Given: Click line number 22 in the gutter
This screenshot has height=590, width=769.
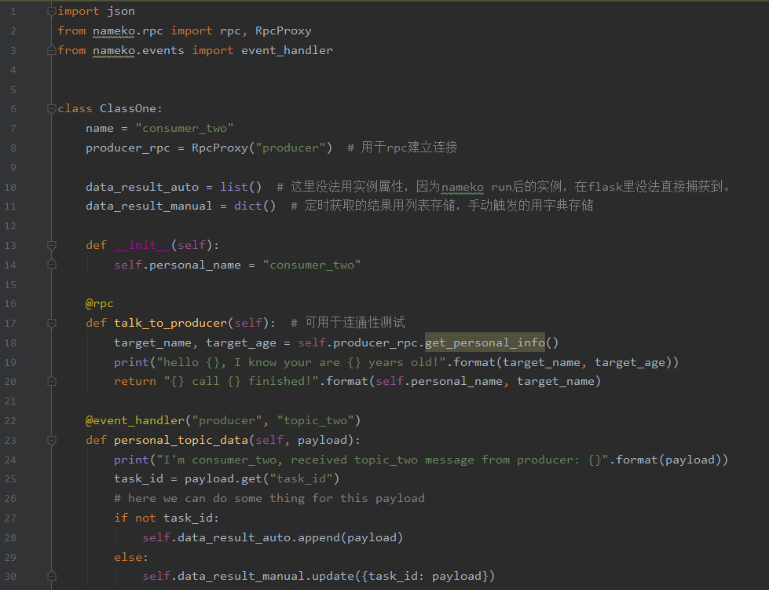Looking at the screenshot, I should 10,421.
